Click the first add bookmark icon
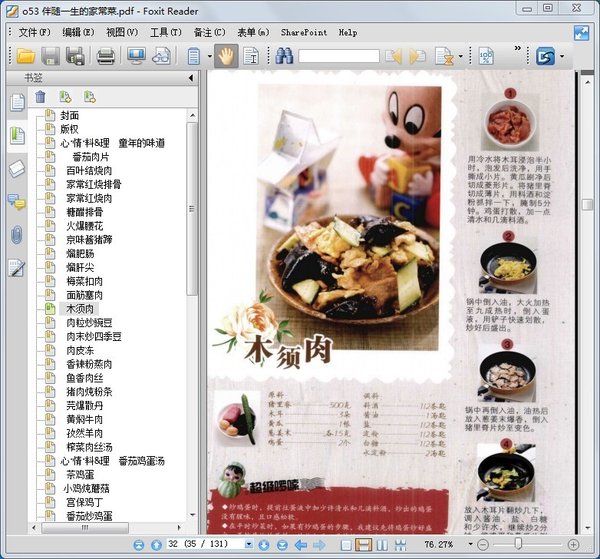The height and width of the screenshot is (559, 600). tap(65, 97)
